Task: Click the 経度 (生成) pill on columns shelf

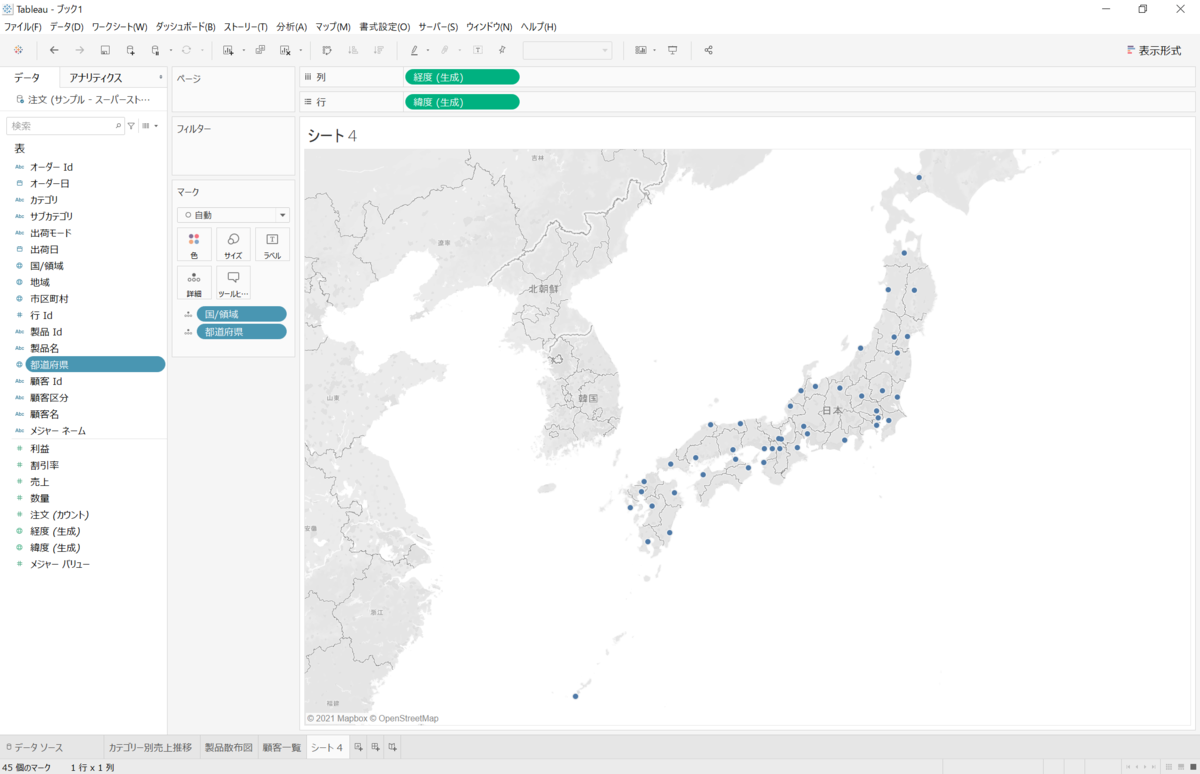Action: click(x=462, y=77)
